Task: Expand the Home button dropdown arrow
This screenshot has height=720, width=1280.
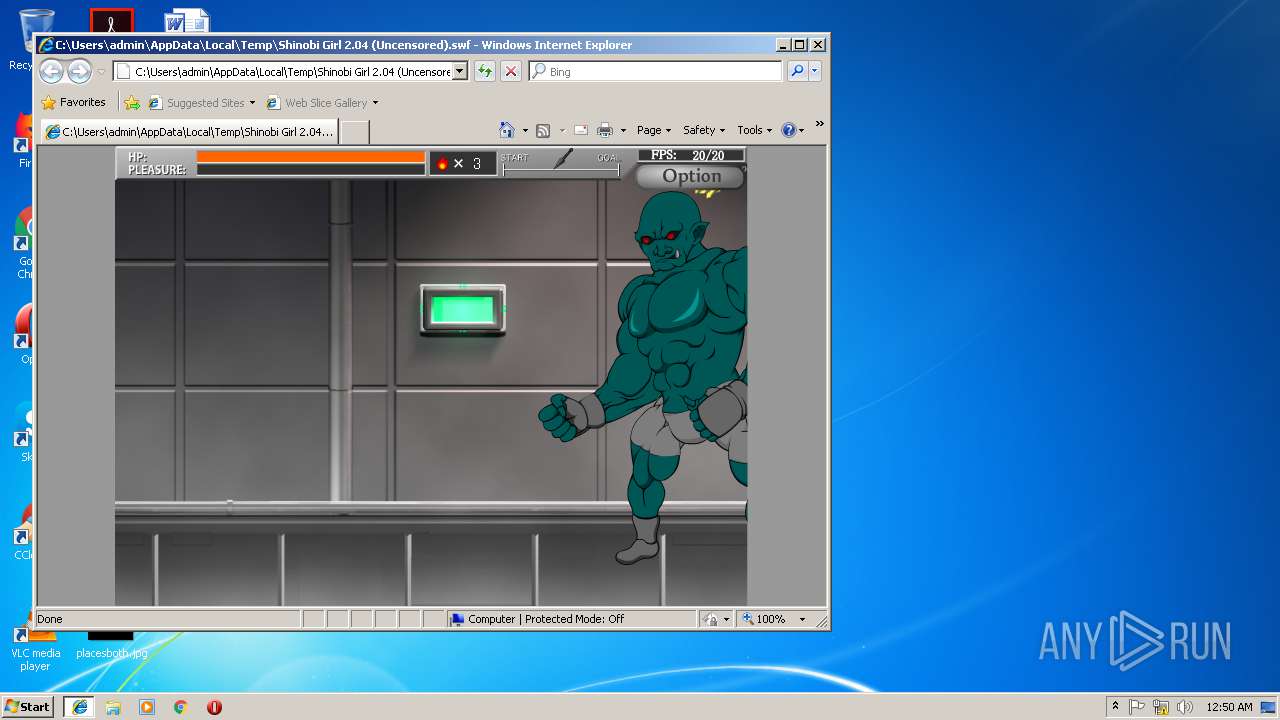Action: pyautogui.click(x=525, y=130)
